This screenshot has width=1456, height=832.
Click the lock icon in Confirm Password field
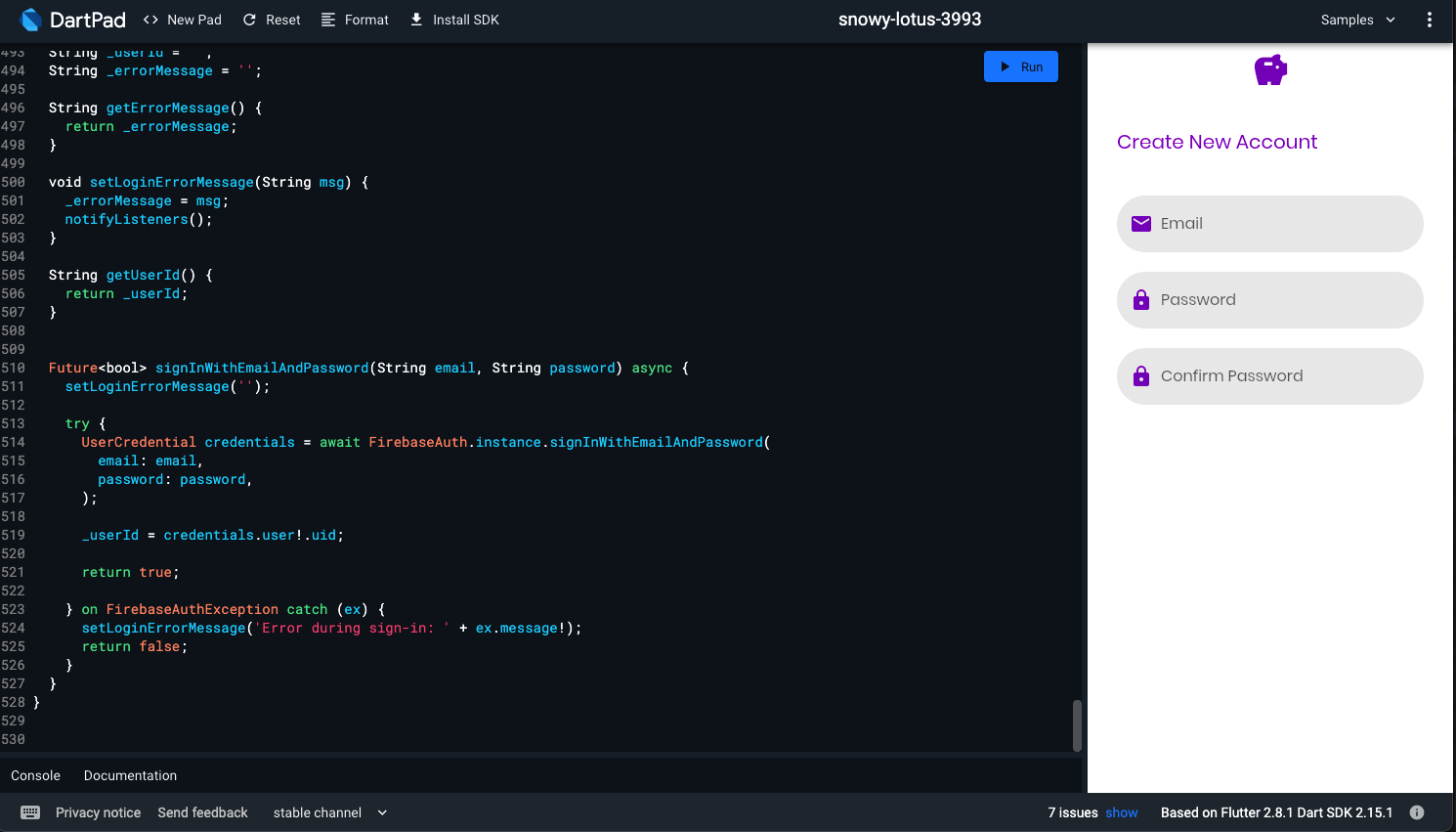1141,376
